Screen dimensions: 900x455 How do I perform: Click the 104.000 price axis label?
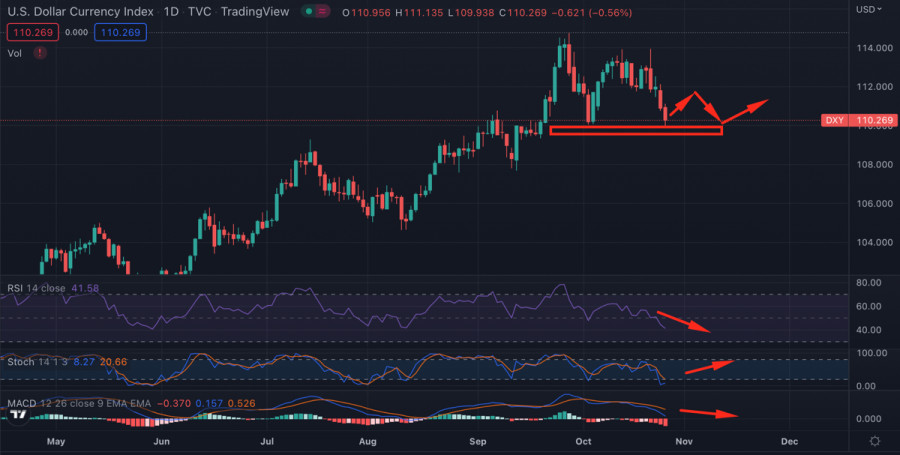click(874, 242)
